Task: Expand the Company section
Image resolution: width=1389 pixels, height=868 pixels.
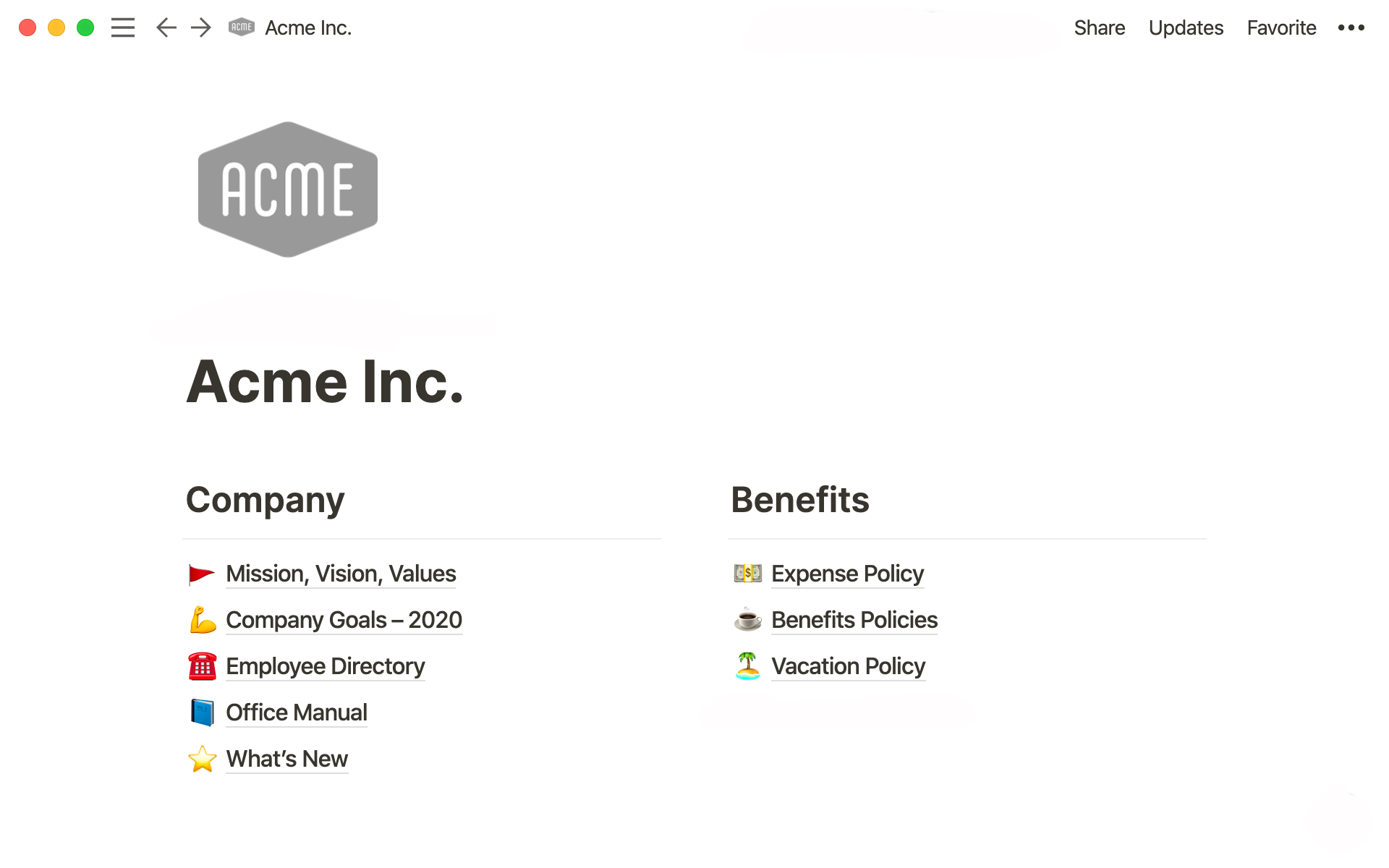Action: (x=266, y=499)
